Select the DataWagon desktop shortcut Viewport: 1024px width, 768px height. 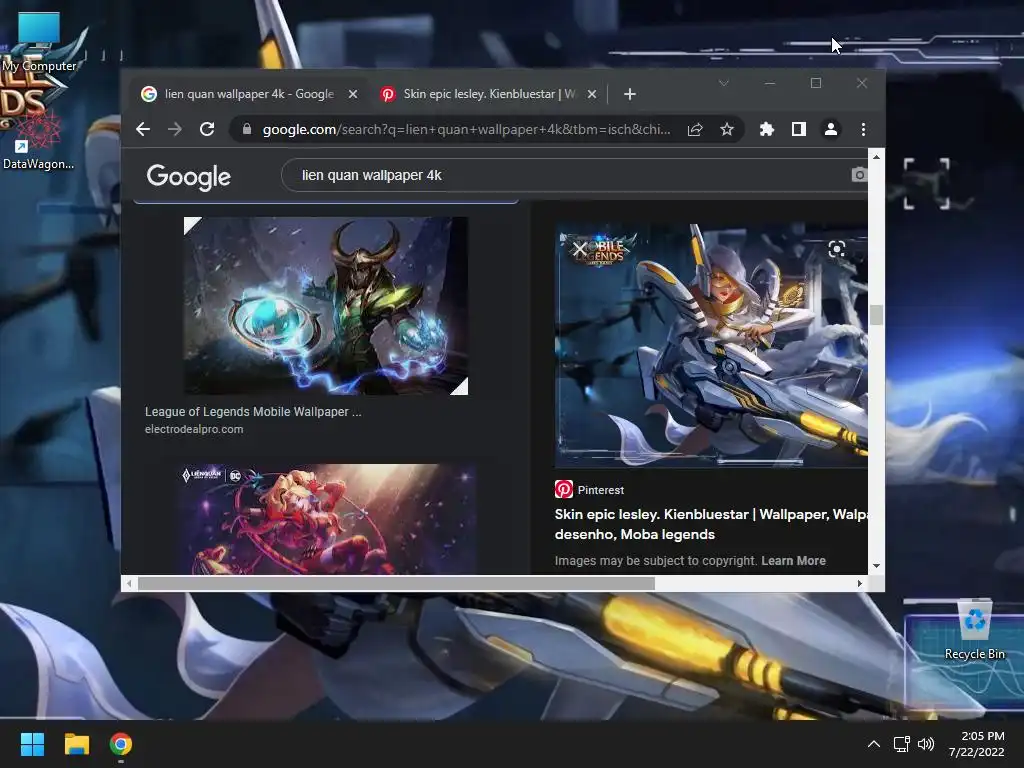click(38, 140)
